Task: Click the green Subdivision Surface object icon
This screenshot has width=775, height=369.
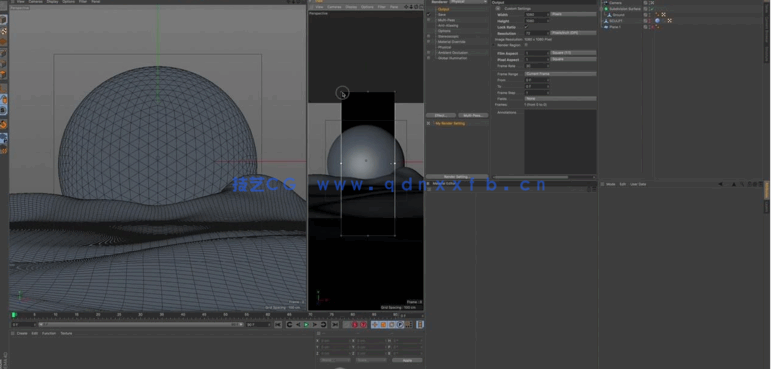Action: (x=606, y=9)
